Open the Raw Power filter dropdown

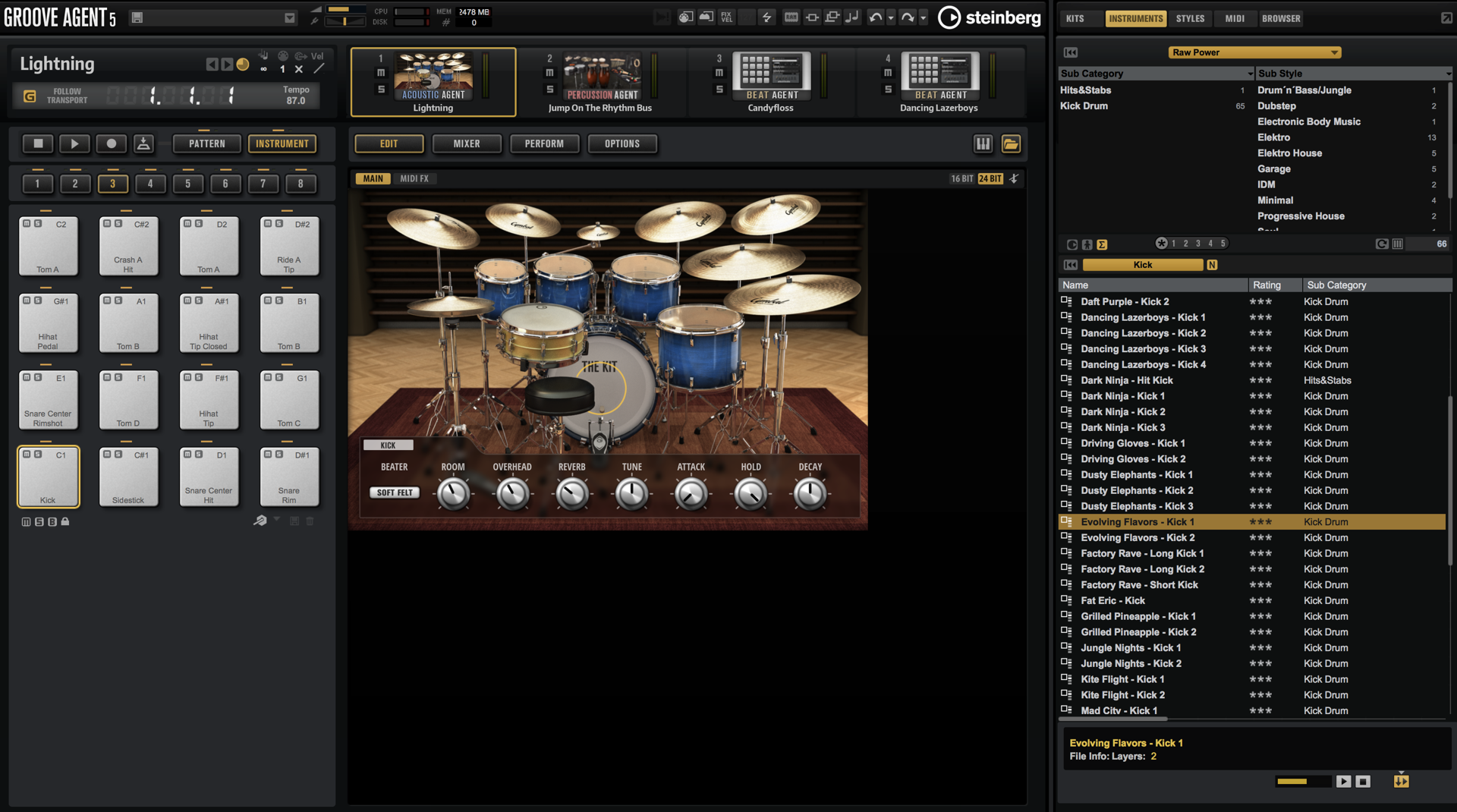tap(1254, 52)
